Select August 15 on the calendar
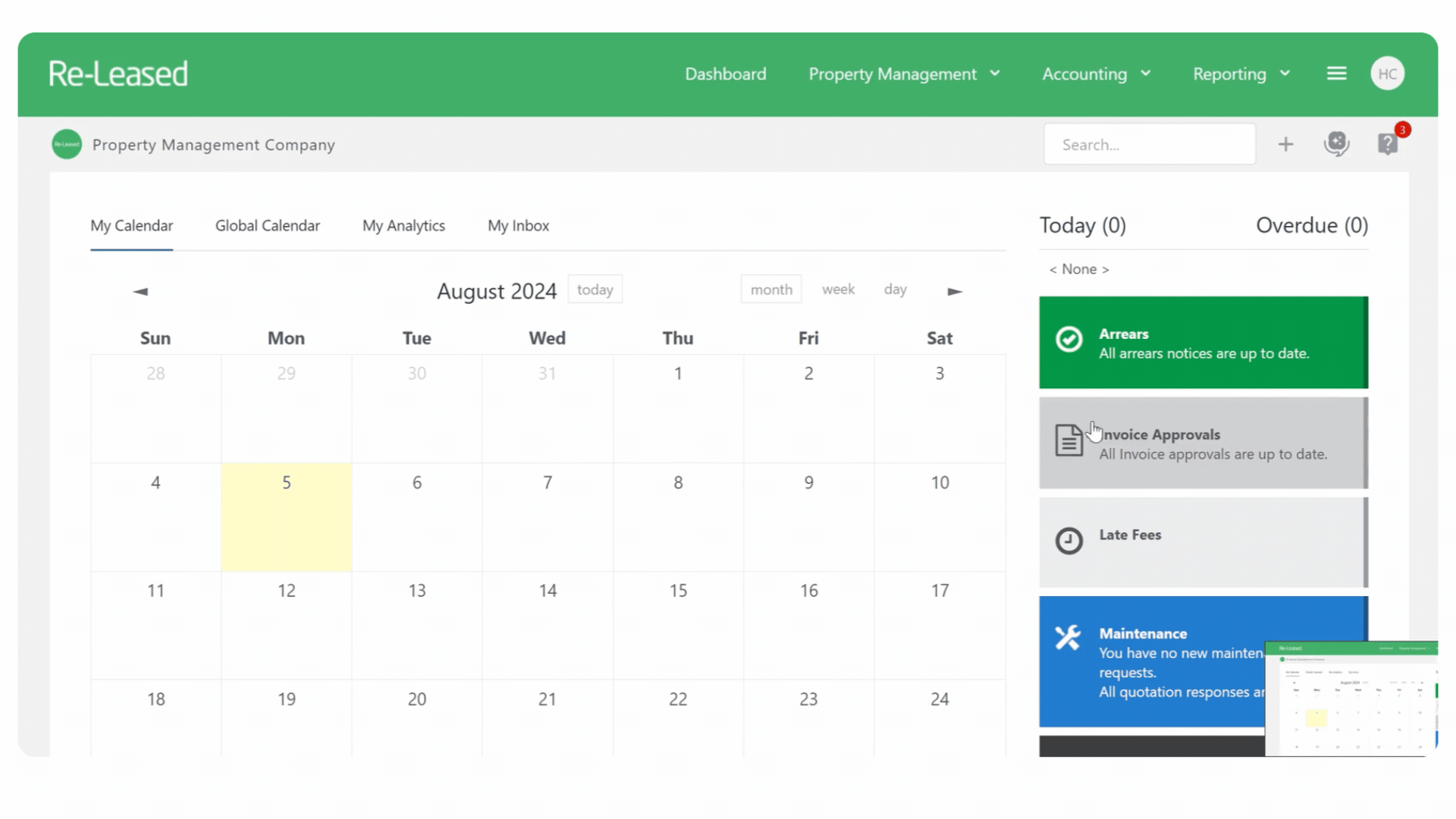Viewport: 1456px width, 819px height. (678, 626)
